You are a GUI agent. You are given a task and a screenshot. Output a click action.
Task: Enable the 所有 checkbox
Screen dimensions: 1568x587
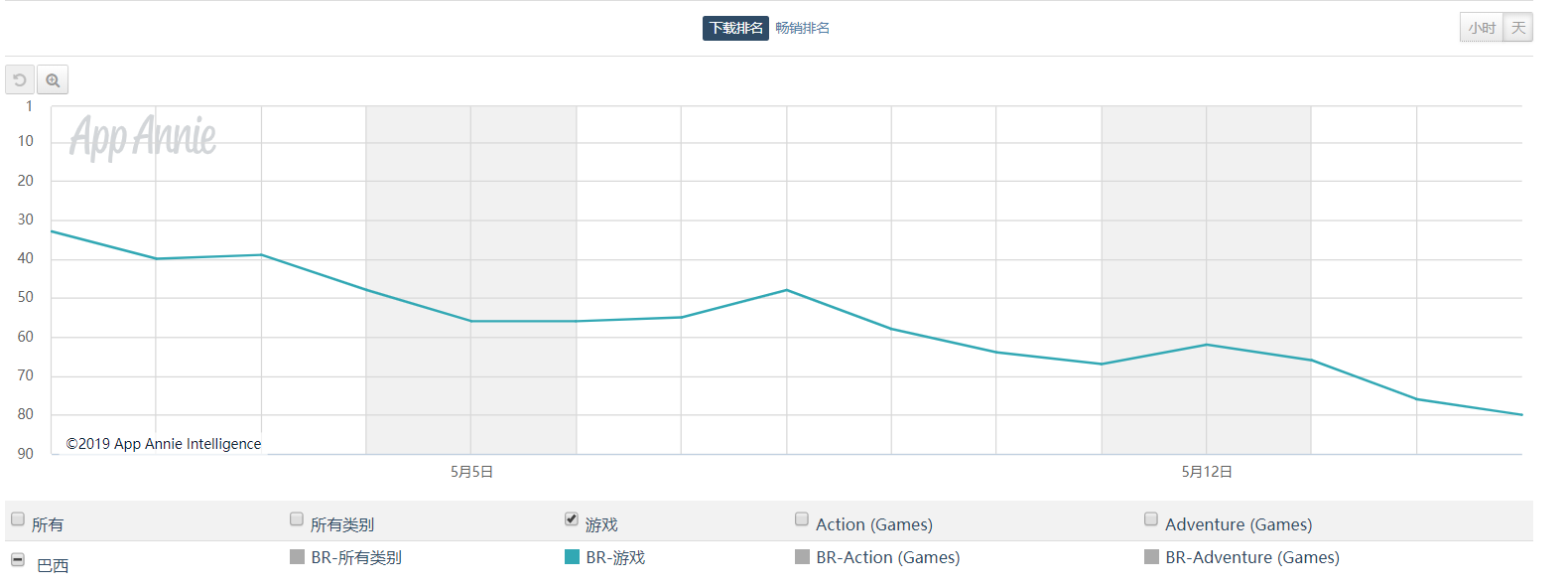(18, 518)
